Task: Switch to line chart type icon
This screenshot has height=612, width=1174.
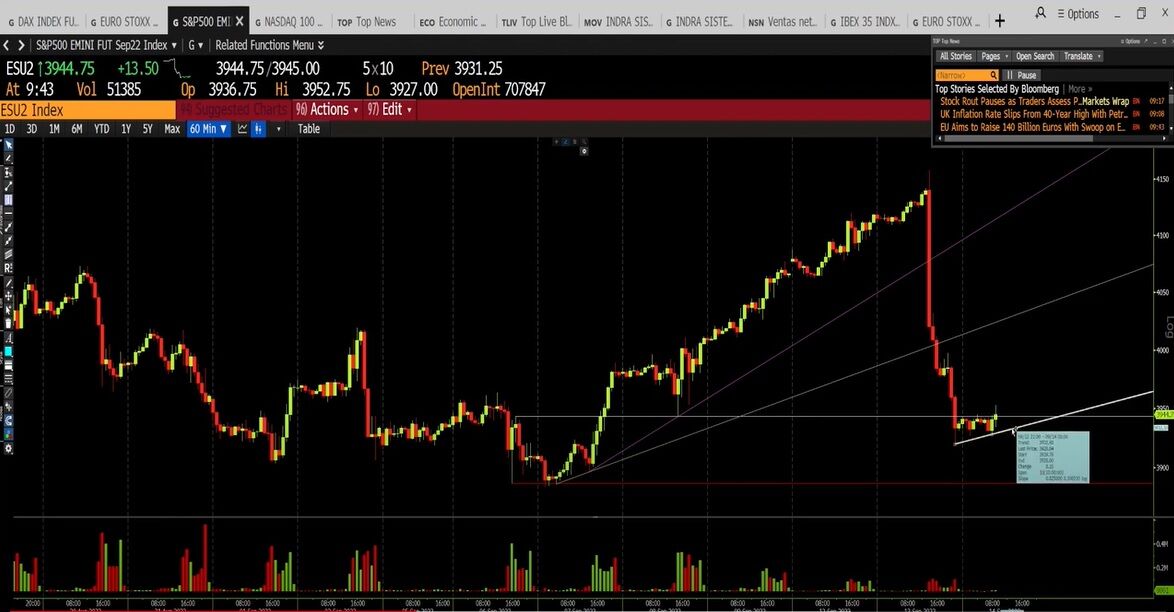Action: (243, 129)
